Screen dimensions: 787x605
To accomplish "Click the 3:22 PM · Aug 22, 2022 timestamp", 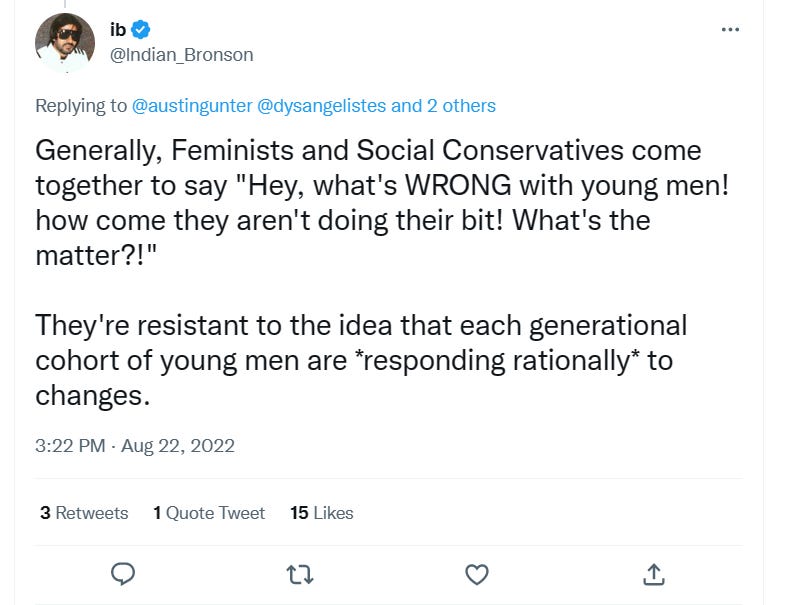I will click(135, 445).
